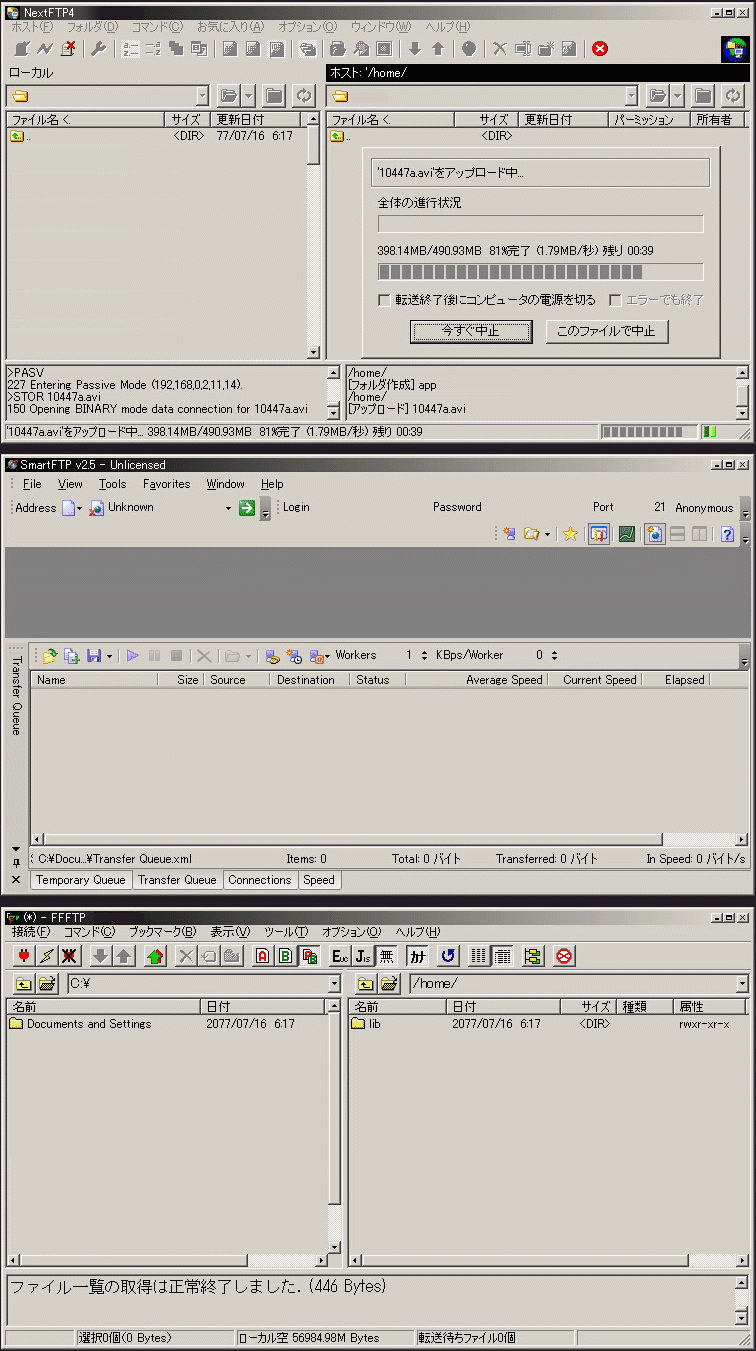The width and height of the screenshot is (756, 1351).
Task: Click the 'このファイルで中止' button
Action: (606, 331)
